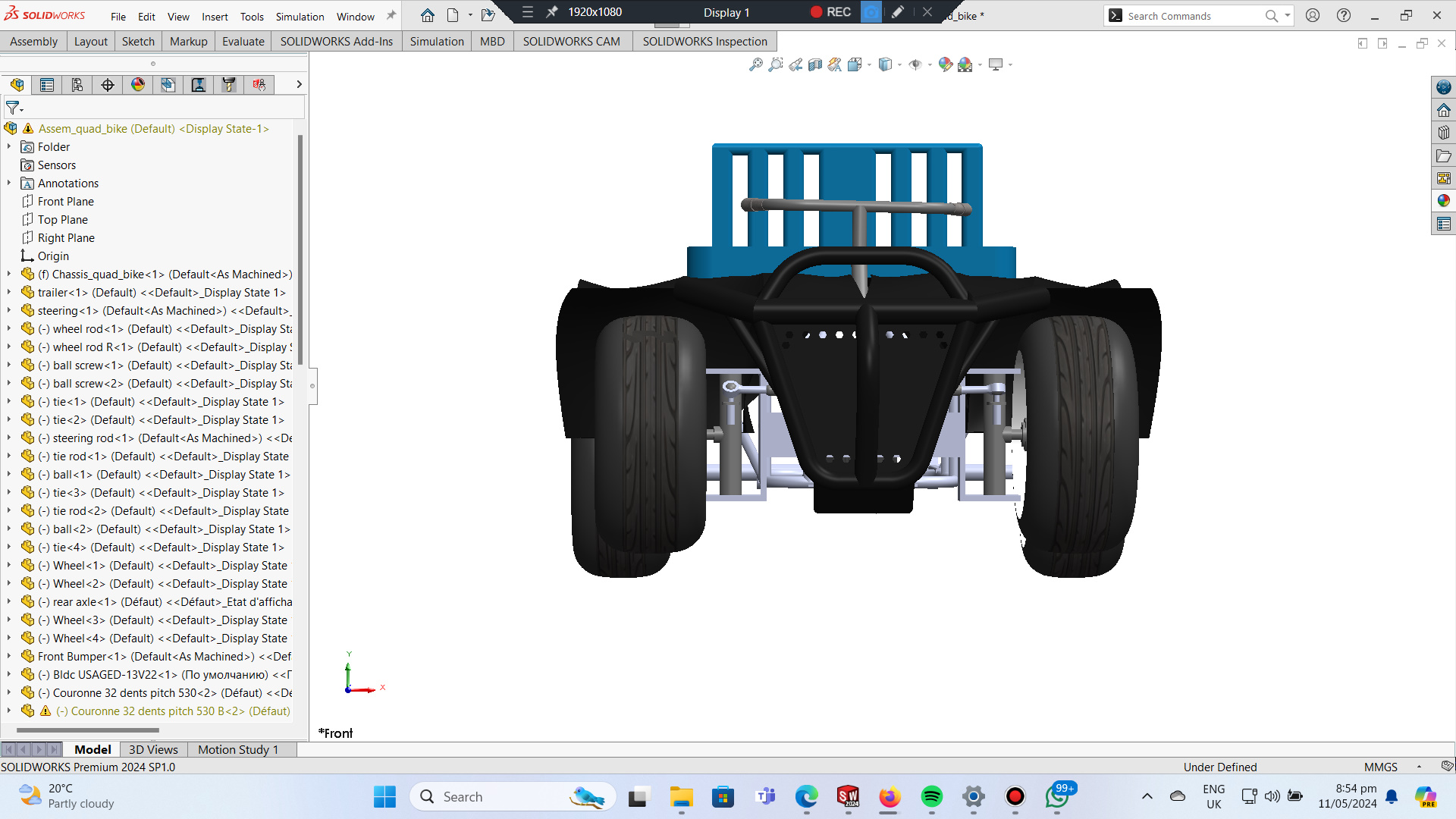Image resolution: width=1456 pixels, height=819 pixels.
Task: Toggle the Hide/Show Items eye icon
Action: (915, 65)
